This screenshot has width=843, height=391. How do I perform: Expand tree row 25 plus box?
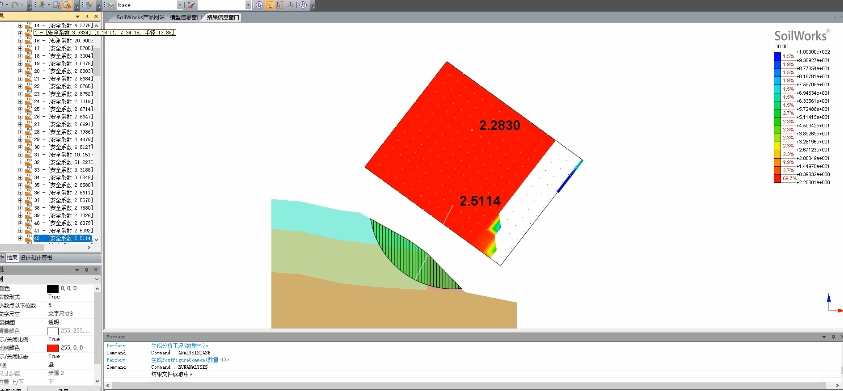(x=20, y=109)
